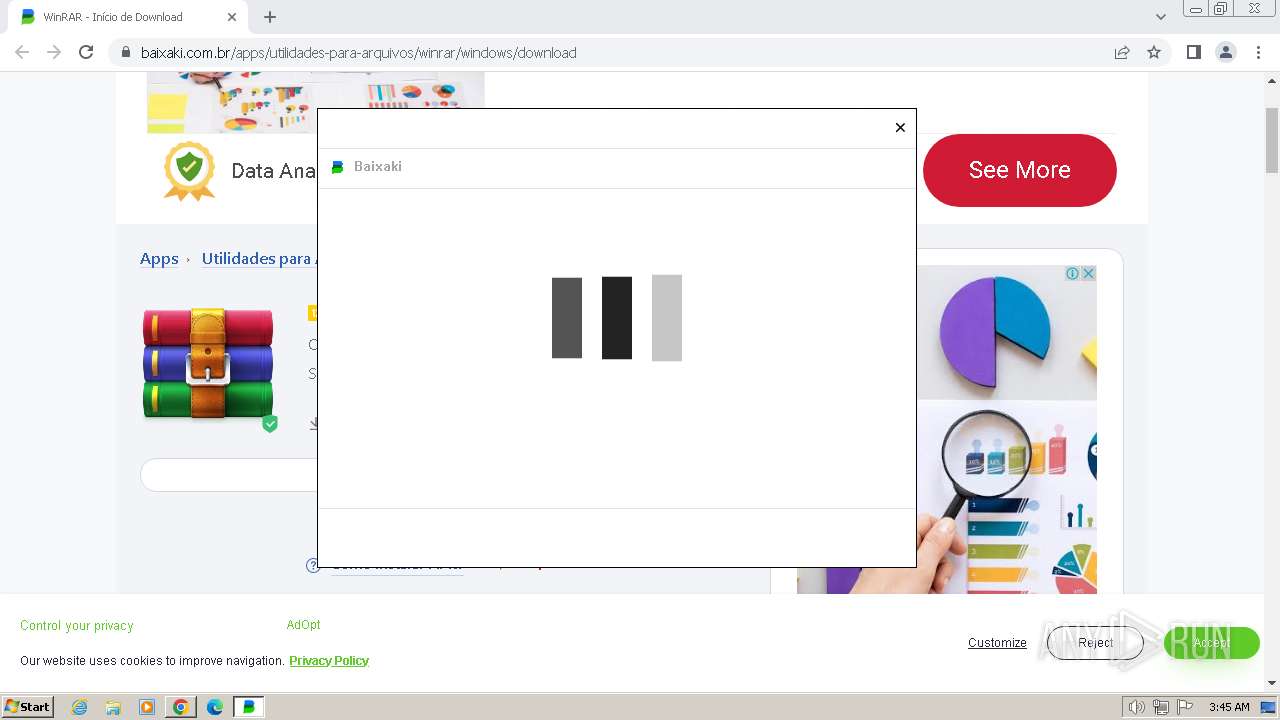1280x720 pixels.
Task: Open a new browser tab
Action: (x=270, y=17)
